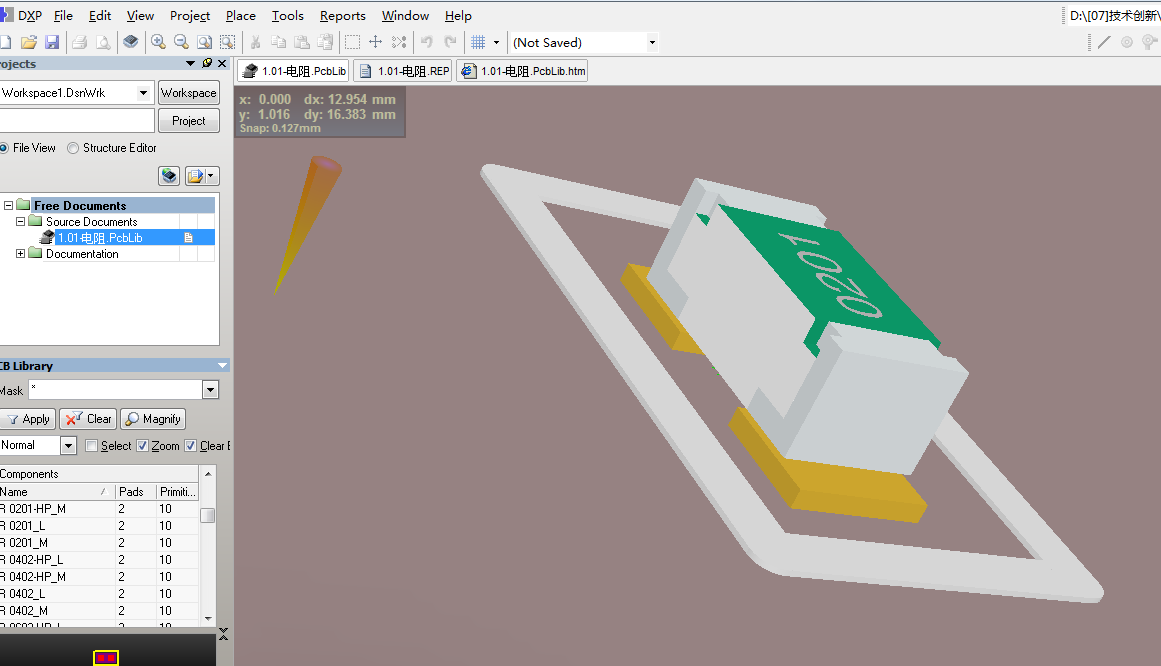The height and width of the screenshot is (666, 1161).
Task: Open the Projects panel options arrow
Action: (x=190, y=64)
